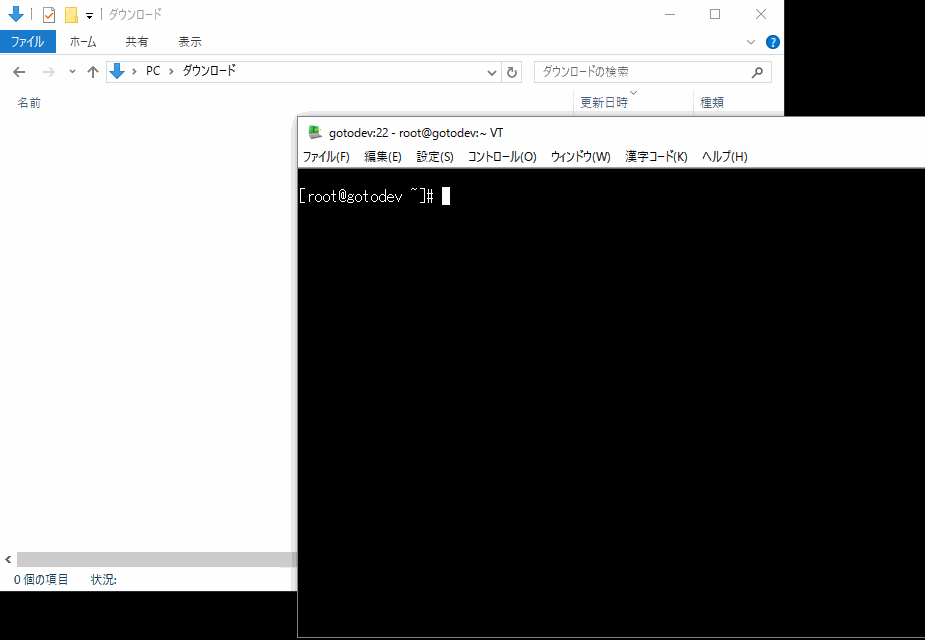Screen dimensions: 925x640
Task: Click the search magnifier icon
Action: click(x=757, y=72)
